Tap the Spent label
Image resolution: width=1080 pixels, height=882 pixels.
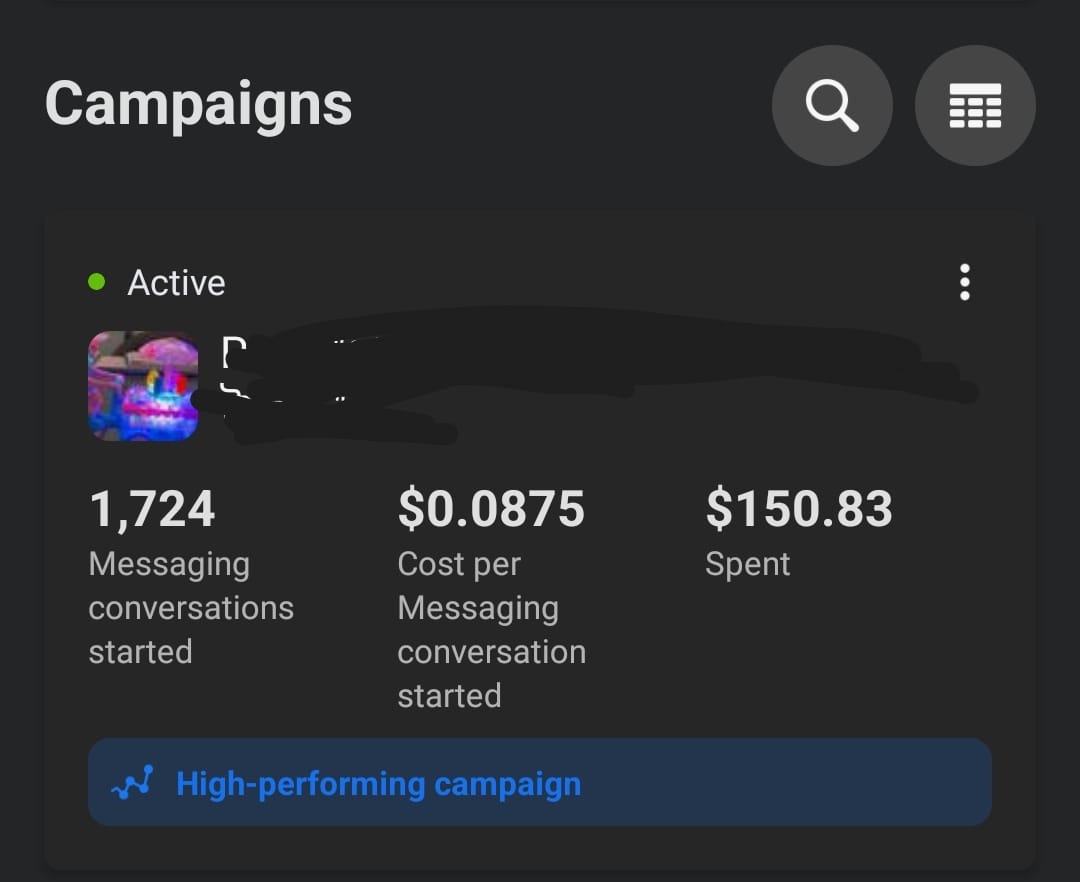click(x=747, y=564)
